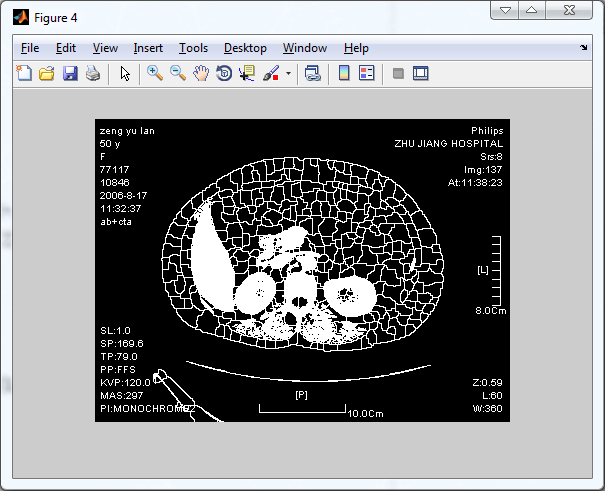Insert a Colorbar
Screen dimensions: 605x491
(344, 73)
